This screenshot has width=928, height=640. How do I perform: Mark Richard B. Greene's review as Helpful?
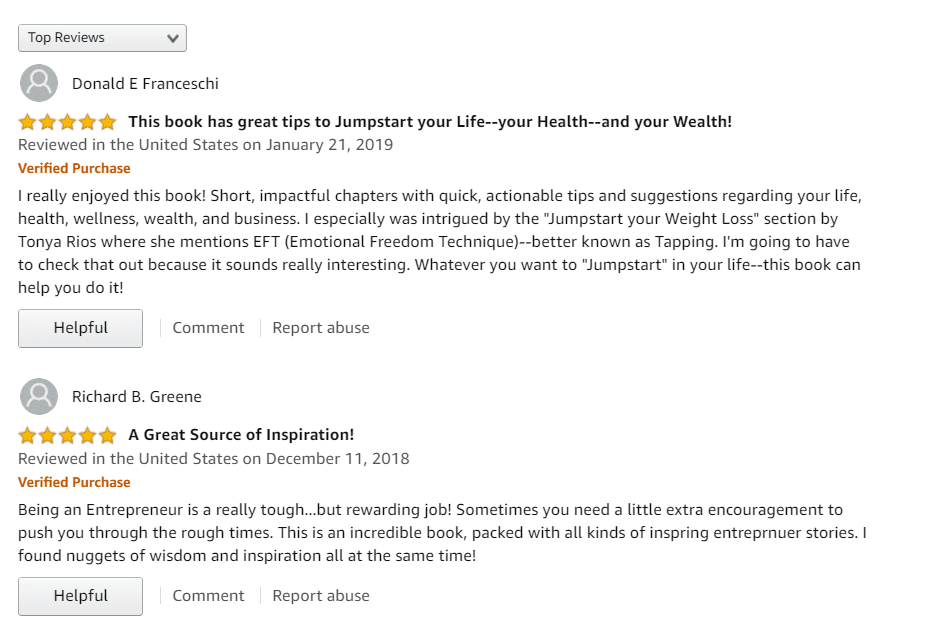point(80,596)
